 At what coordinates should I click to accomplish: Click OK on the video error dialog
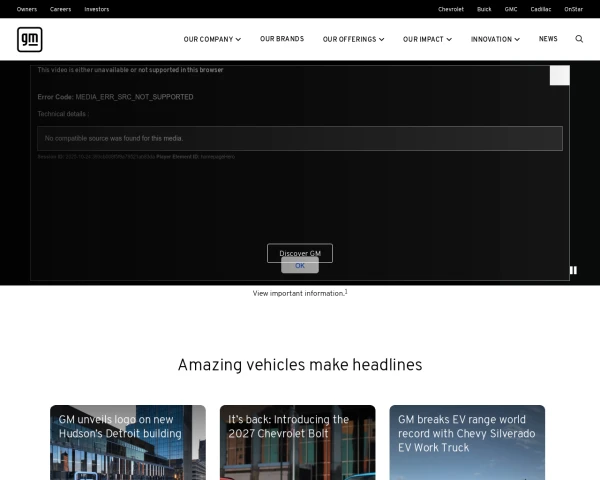[x=300, y=266]
